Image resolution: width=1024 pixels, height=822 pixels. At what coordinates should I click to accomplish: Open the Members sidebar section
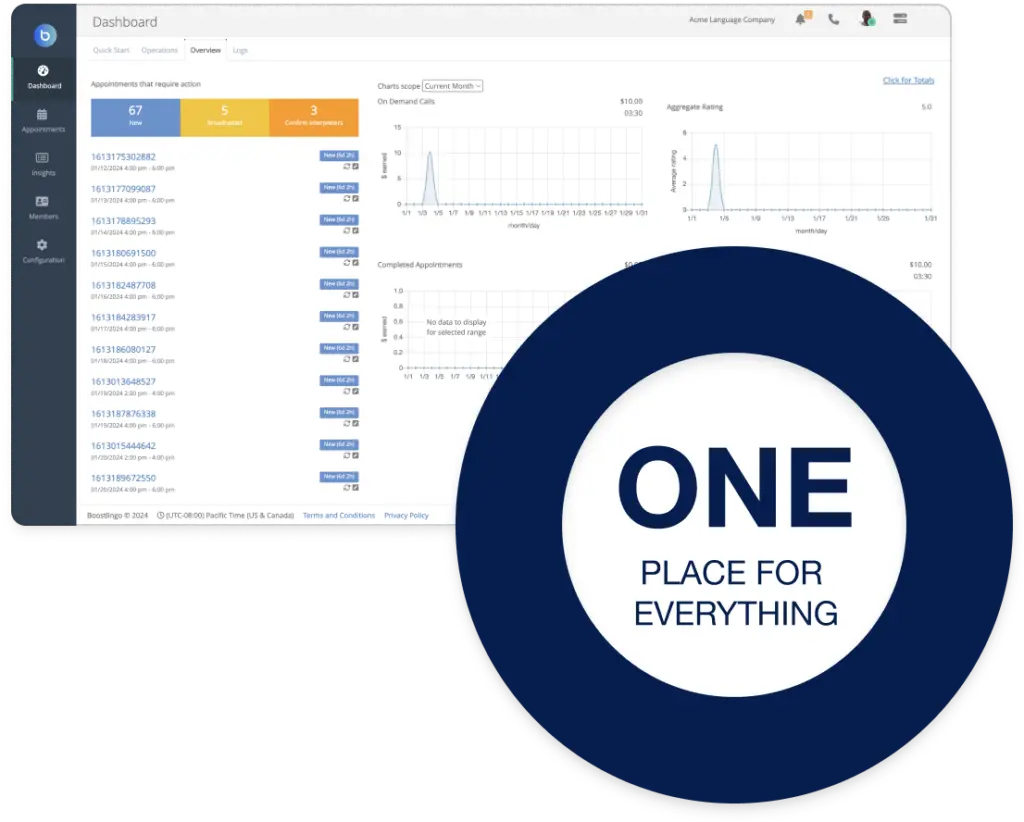(43, 208)
